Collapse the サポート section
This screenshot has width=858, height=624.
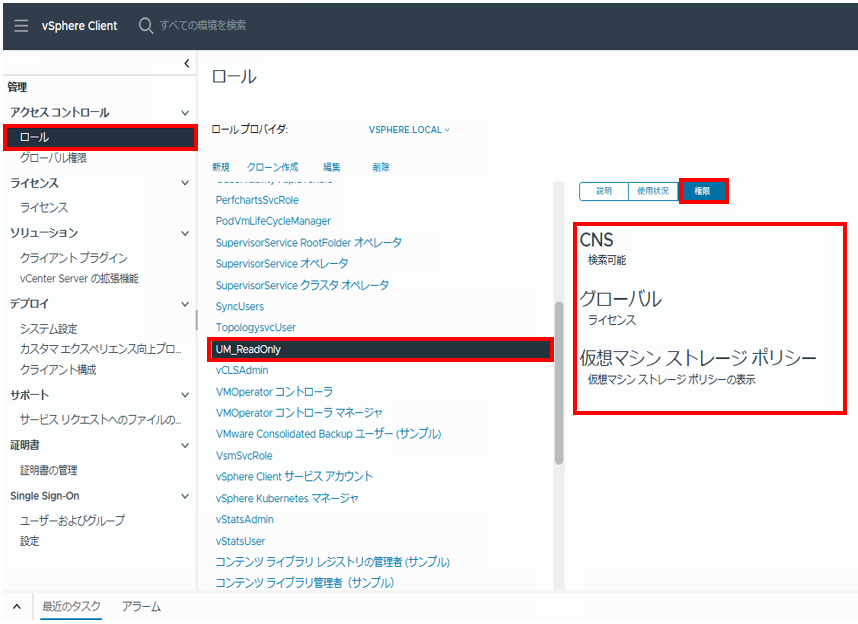pos(185,395)
